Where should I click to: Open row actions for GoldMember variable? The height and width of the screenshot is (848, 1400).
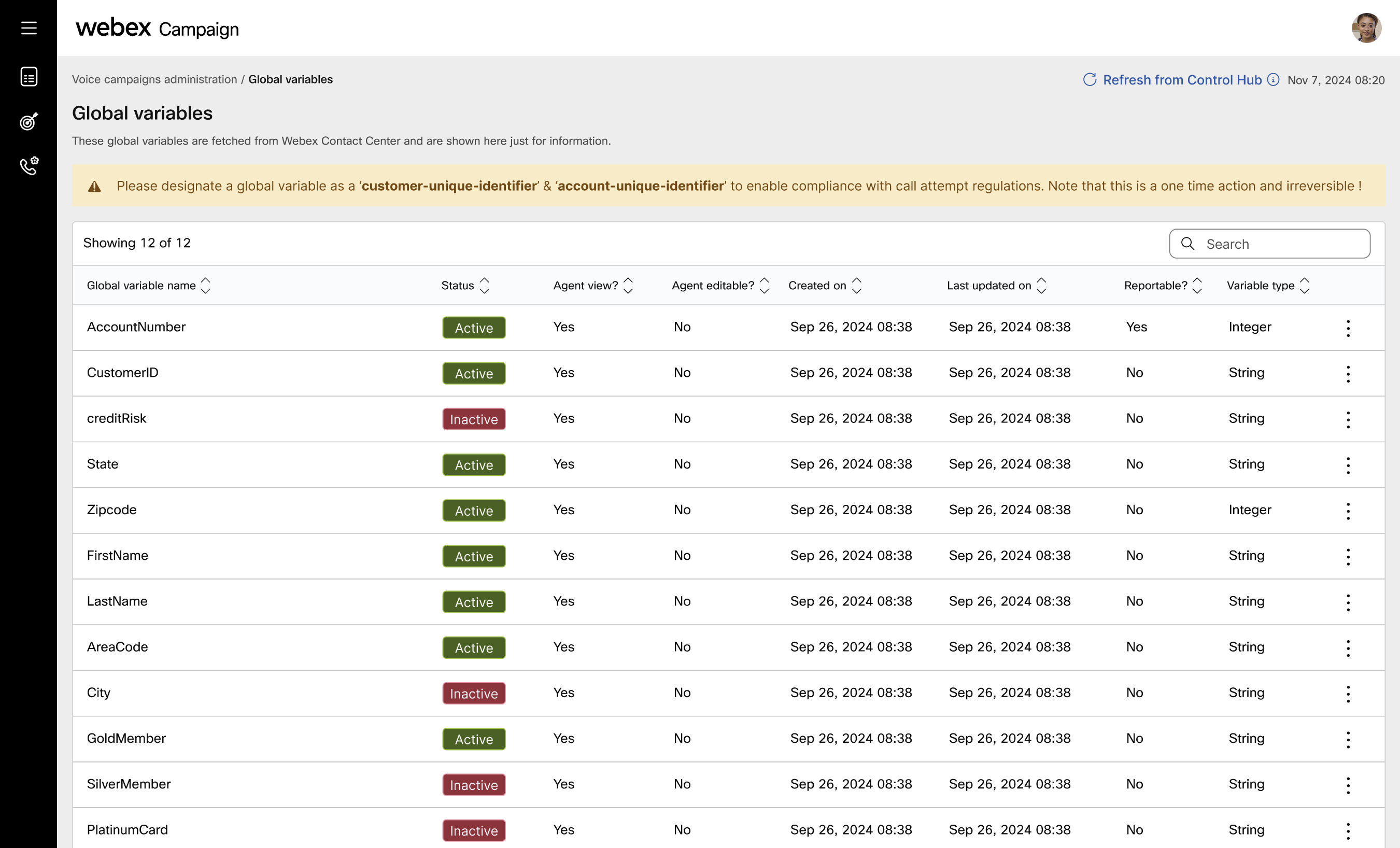[x=1348, y=740]
